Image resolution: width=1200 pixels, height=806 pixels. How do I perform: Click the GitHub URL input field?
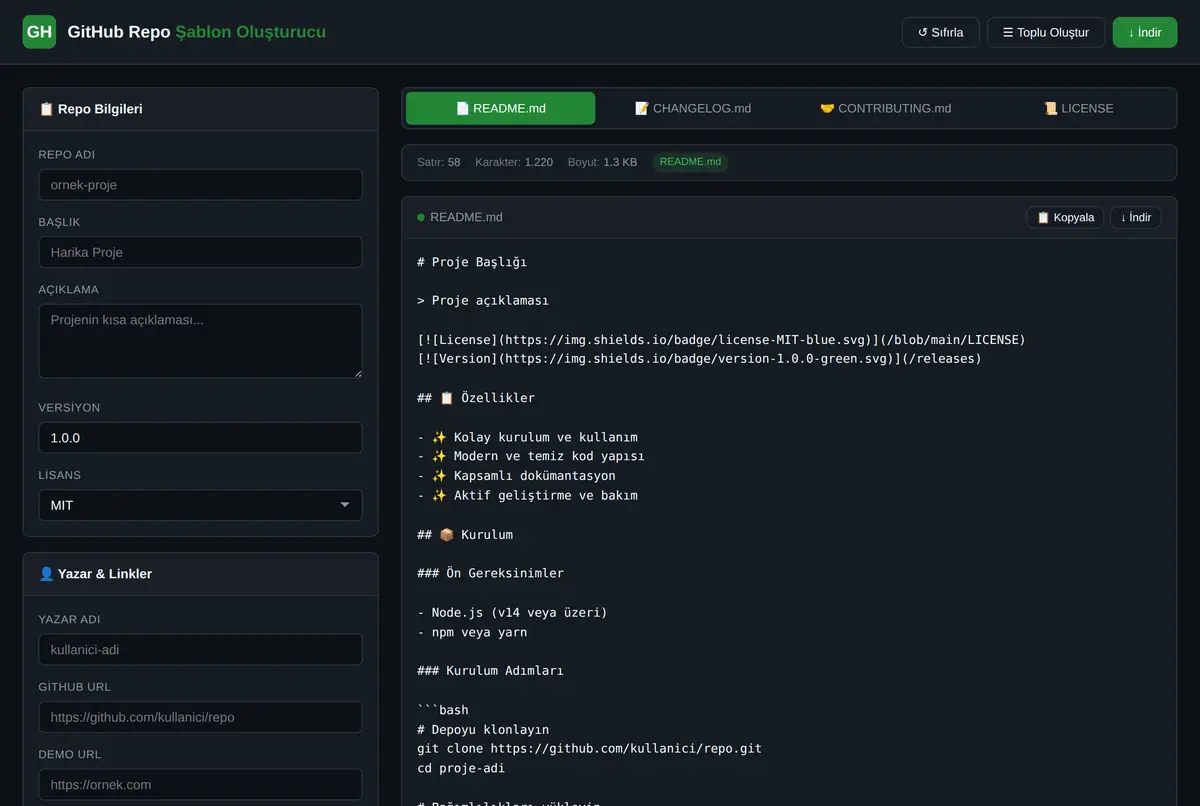(x=200, y=717)
